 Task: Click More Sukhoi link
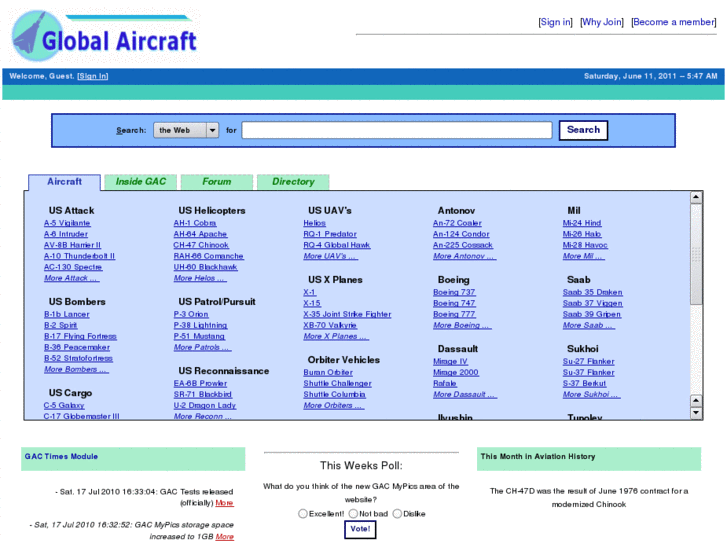[x=591, y=395]
